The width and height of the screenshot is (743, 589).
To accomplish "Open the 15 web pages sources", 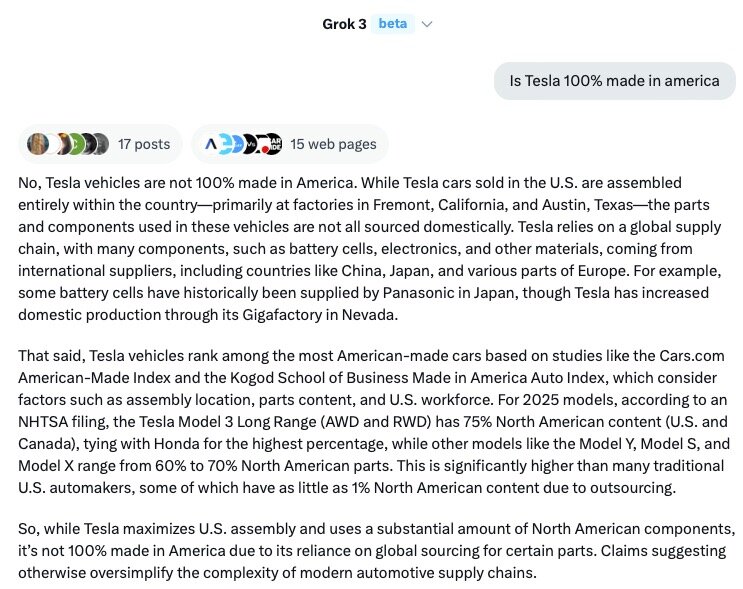I will coord(333,144).
